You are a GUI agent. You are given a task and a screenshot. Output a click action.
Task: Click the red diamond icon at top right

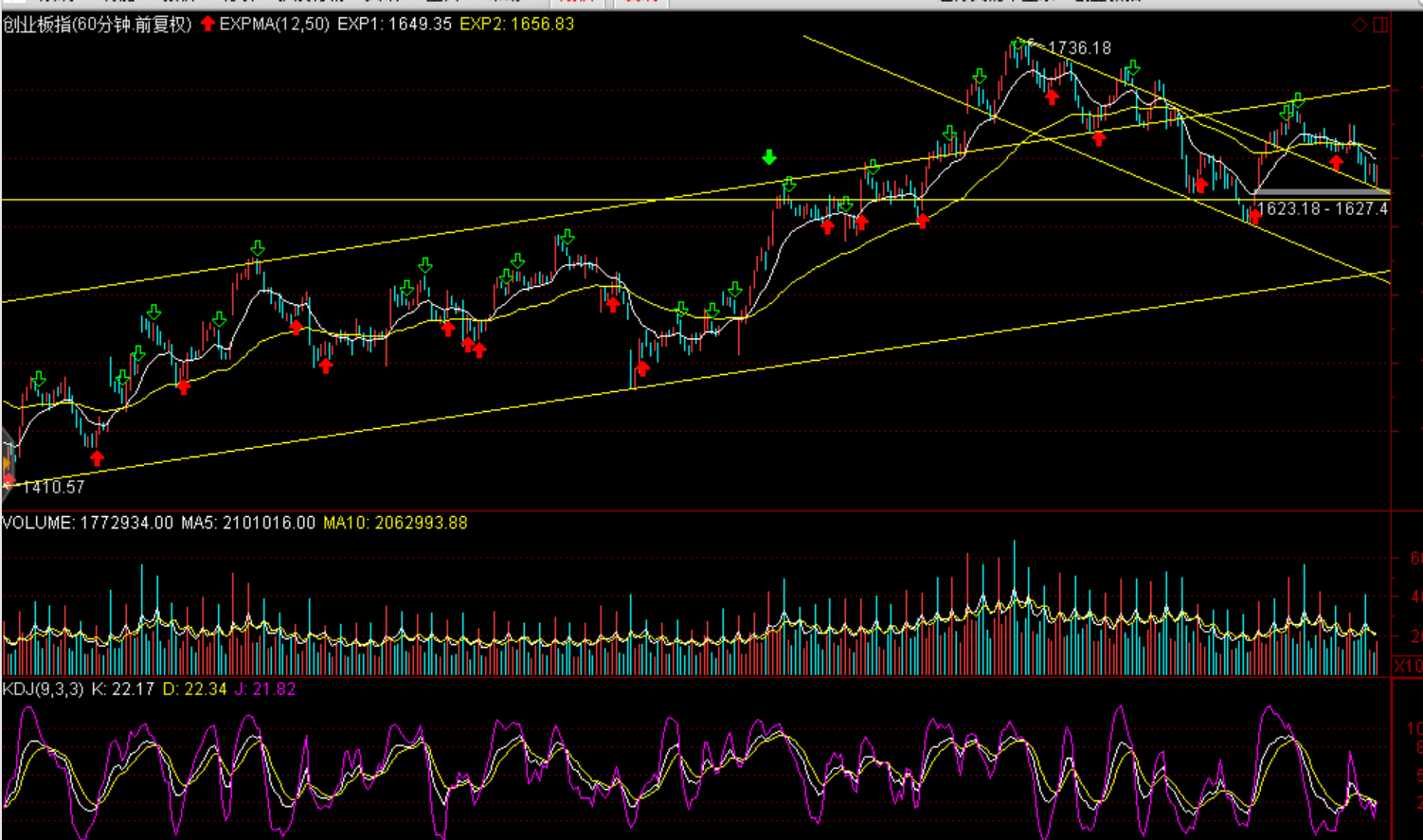tap(1360, 26)
